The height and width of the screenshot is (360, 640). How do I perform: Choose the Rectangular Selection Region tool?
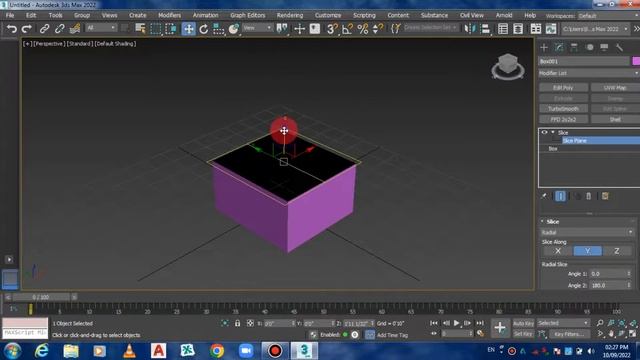click(x=156, y=29)
